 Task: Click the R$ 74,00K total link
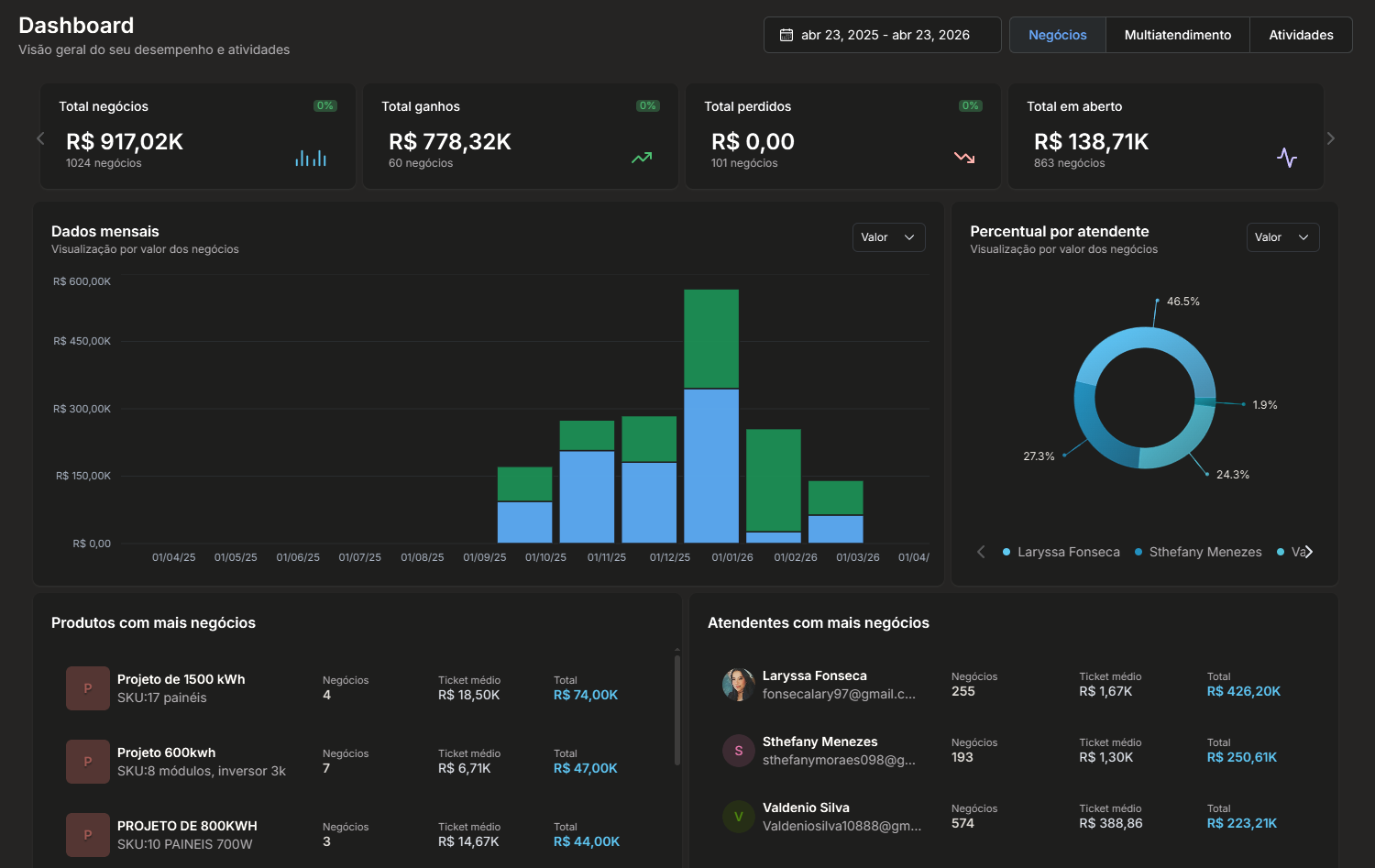(586, 695)
